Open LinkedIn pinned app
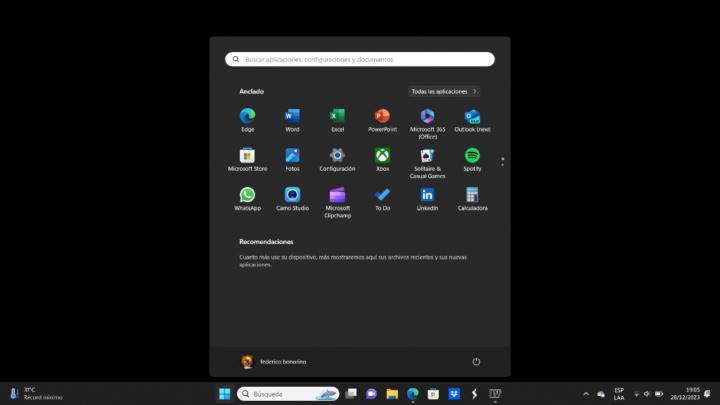Image resolution: width=720 pixels, height=405 pixels. pyautogui.click(x=428, y=199)
